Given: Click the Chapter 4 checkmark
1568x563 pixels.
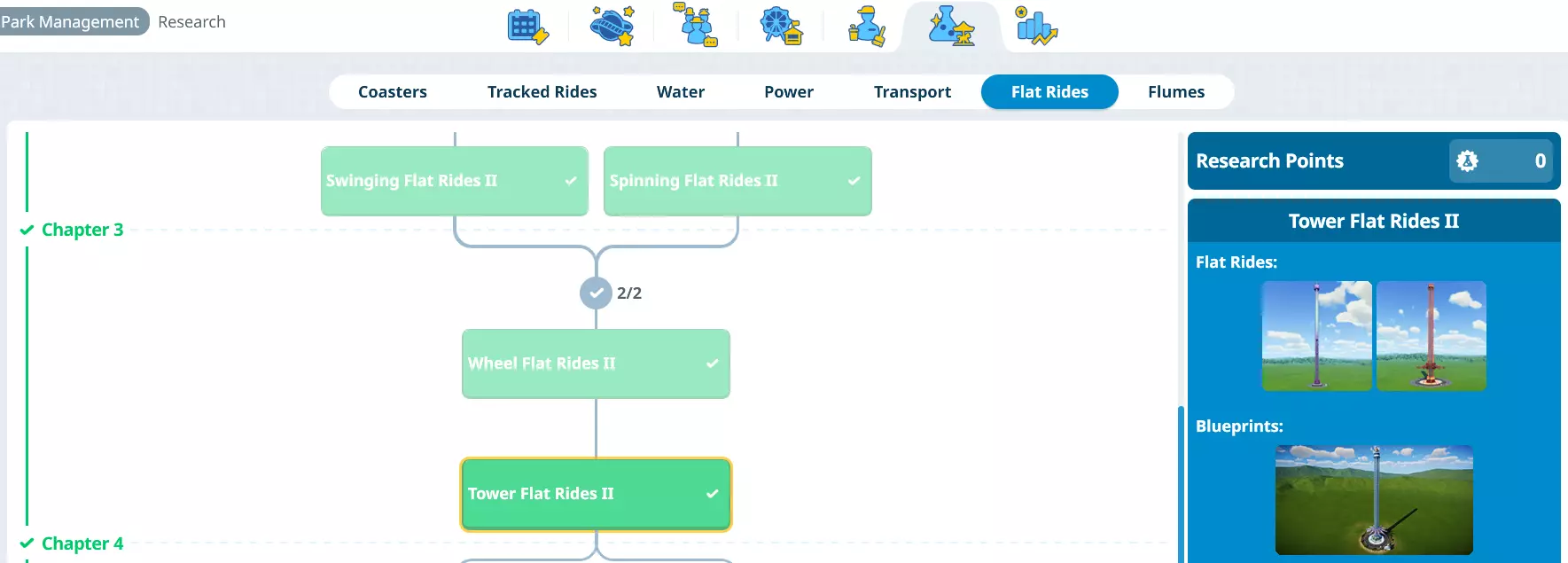Looking at the screenshot, I should (x=27, y=543).
